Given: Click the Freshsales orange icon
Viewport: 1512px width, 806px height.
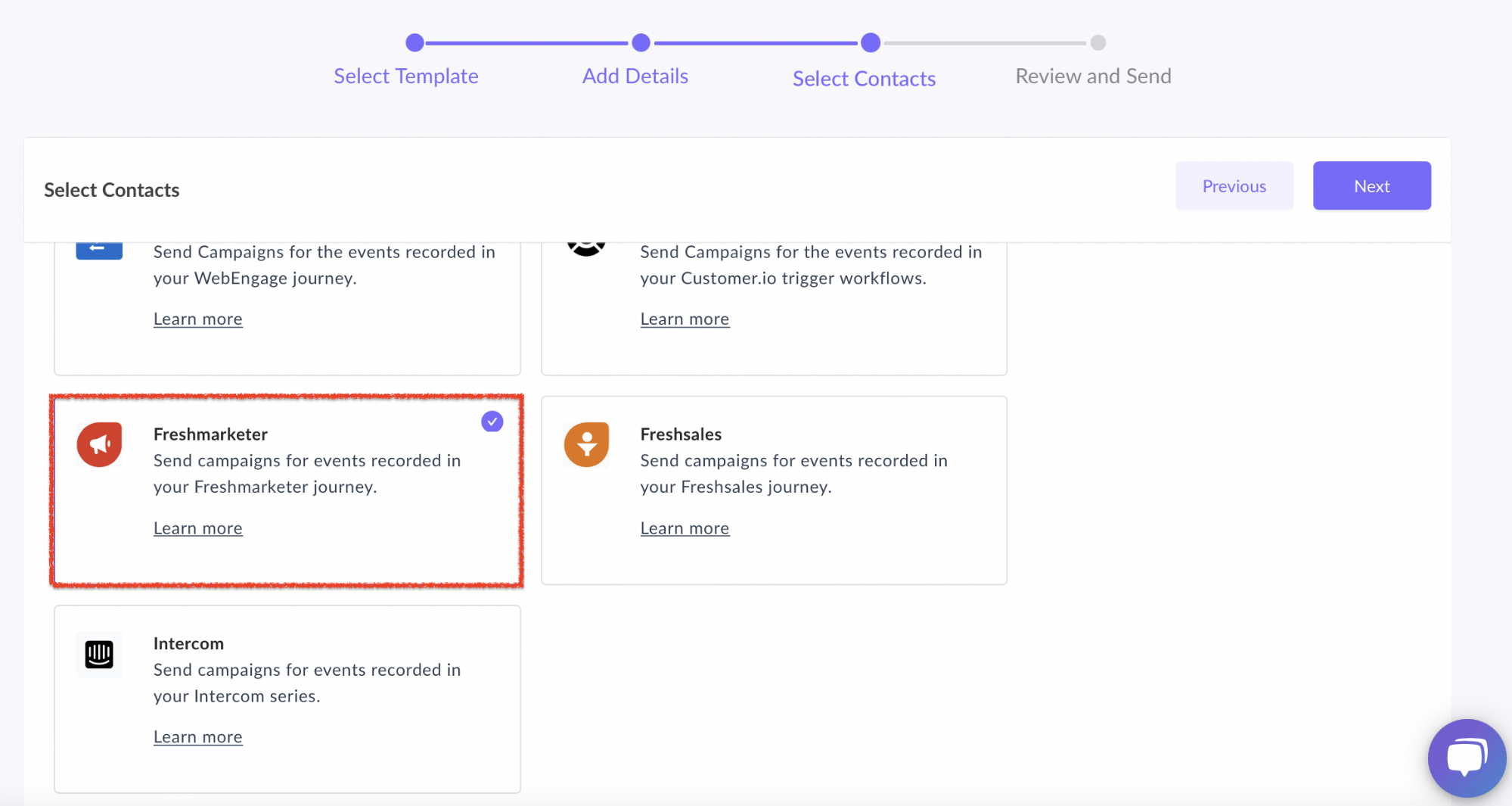Looking at the screenshot, I should (586, 445).
